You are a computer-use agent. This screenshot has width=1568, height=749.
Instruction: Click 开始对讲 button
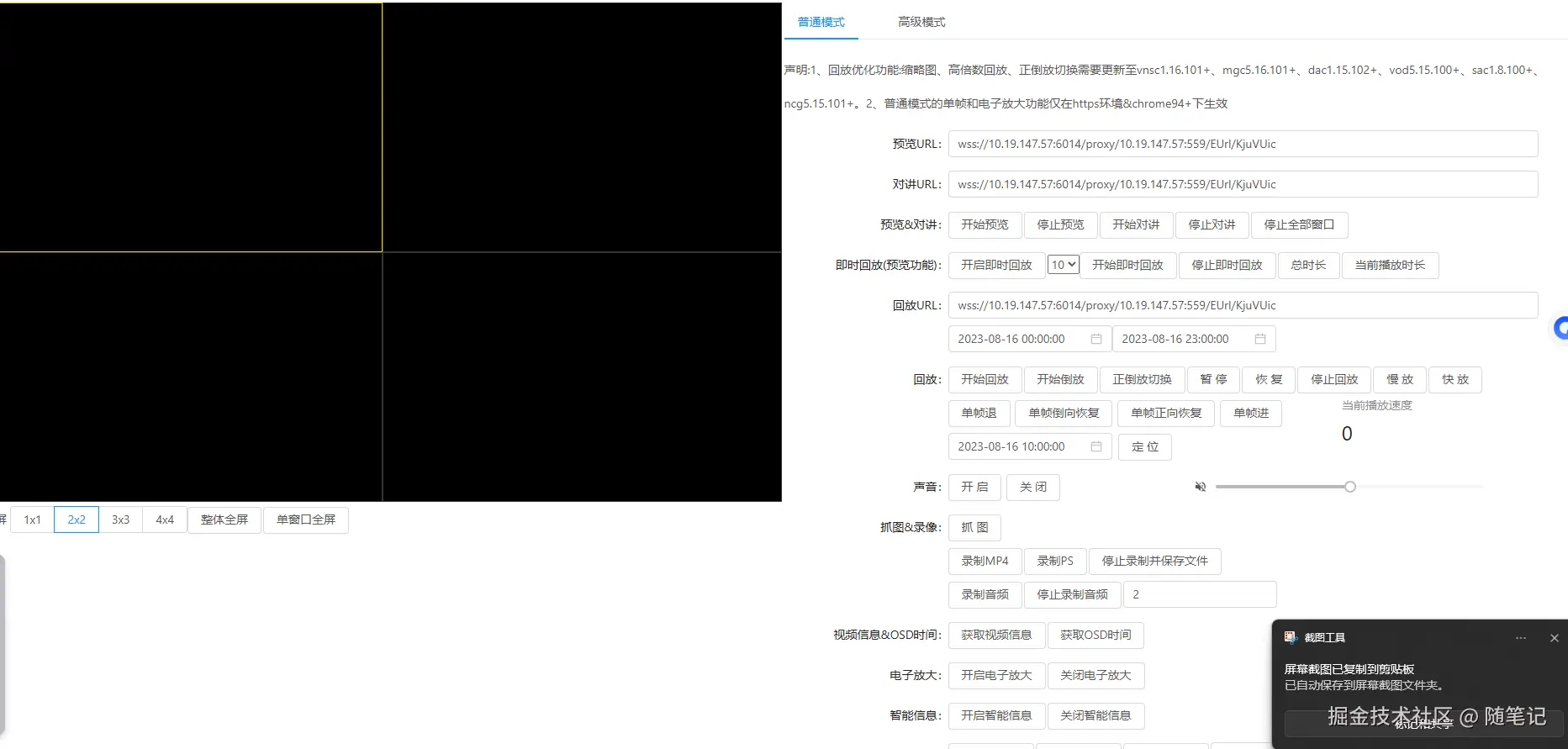click(x=1137, y=224)
